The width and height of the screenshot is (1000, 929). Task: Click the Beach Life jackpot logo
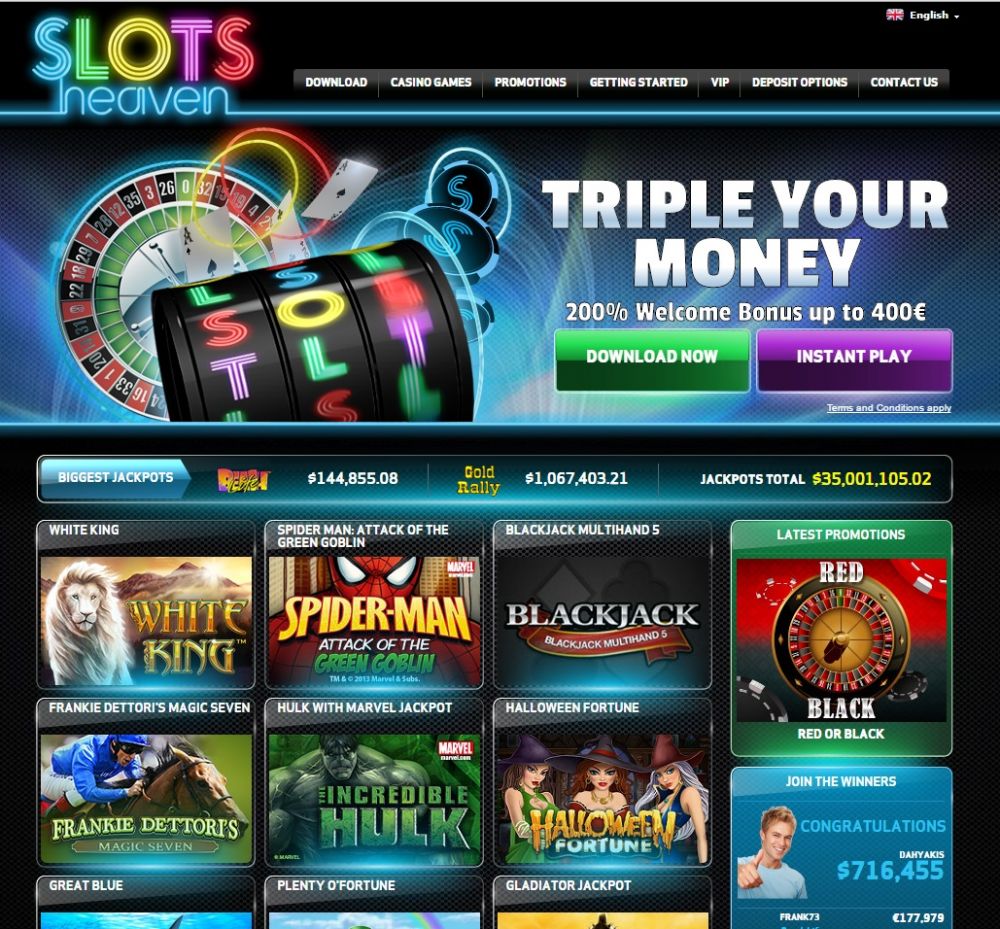(x=243, y=479)
